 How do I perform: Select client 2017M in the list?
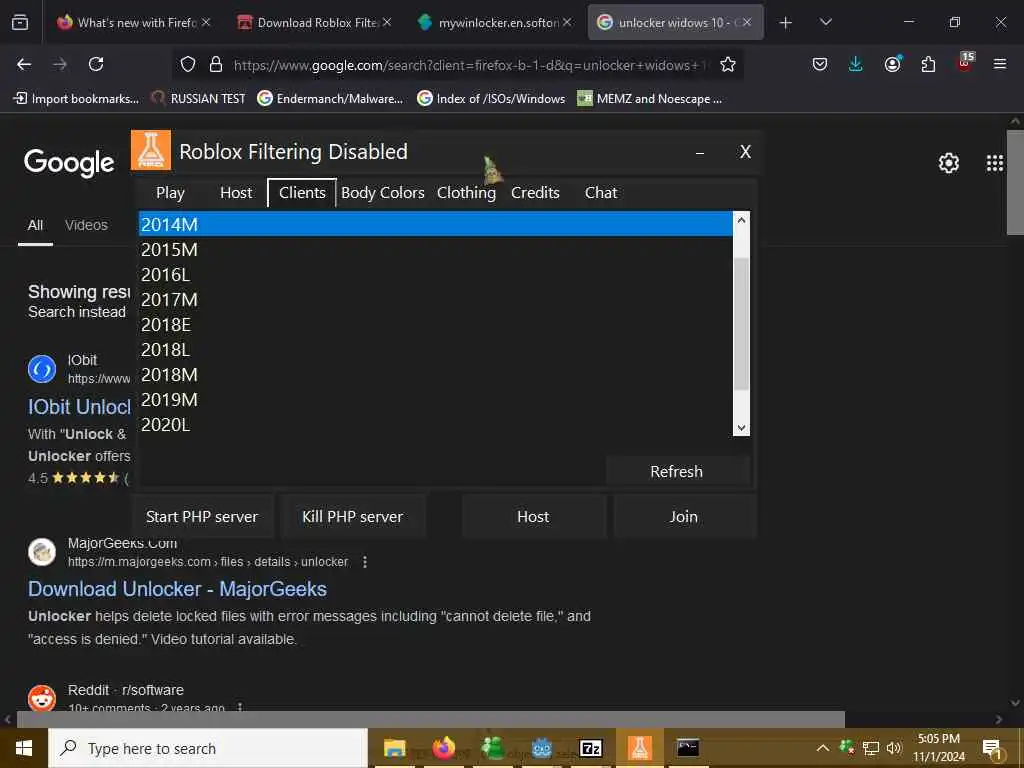pos(436,299)
